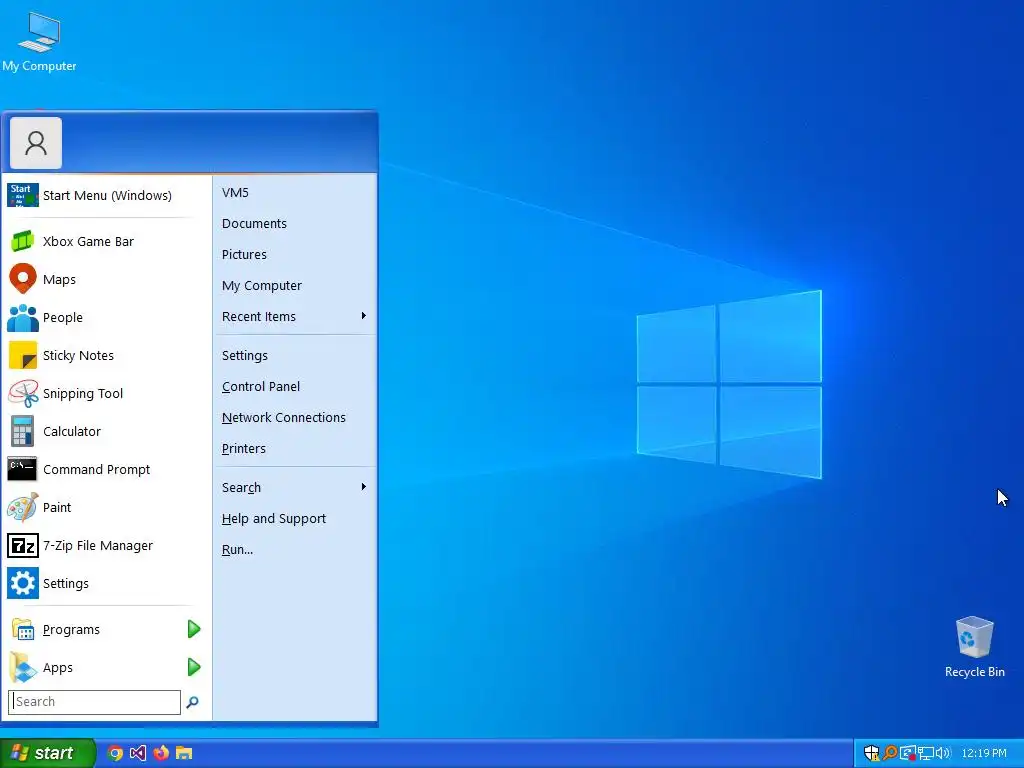Expand the Recent Items submenu
The height and width of the screenshot is (768, 1024).
(295, 317)
